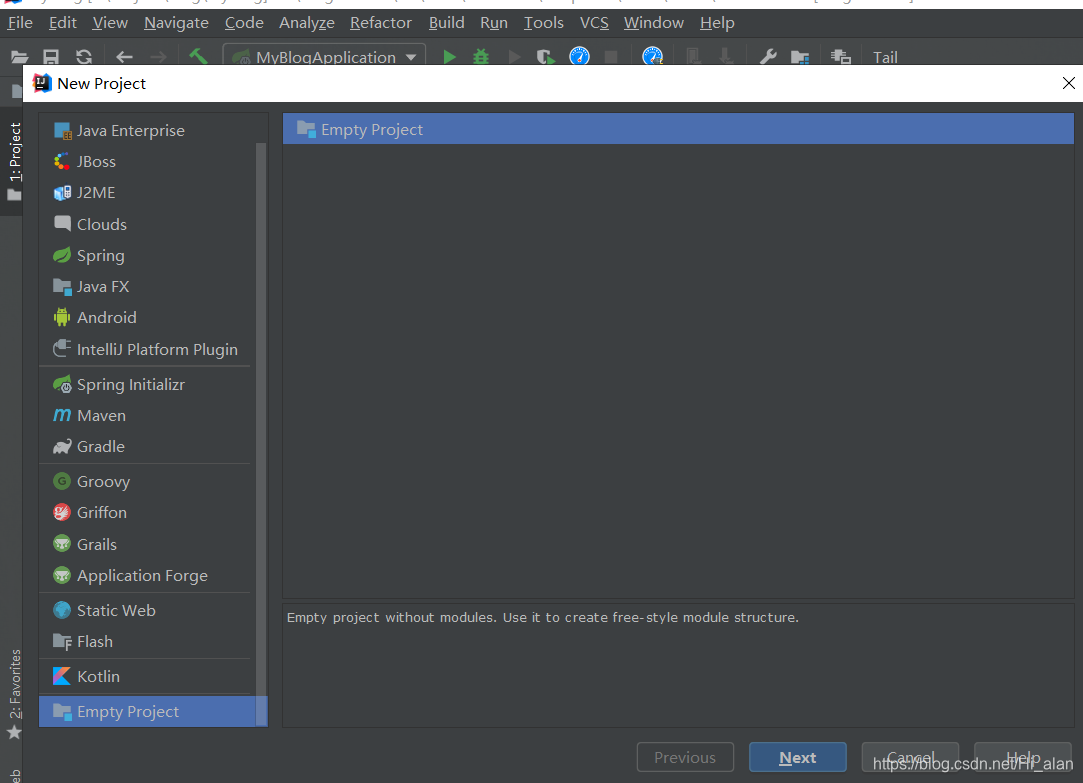Open the Run menu
Screen dimensions: 1083x783
coord(494,23)
